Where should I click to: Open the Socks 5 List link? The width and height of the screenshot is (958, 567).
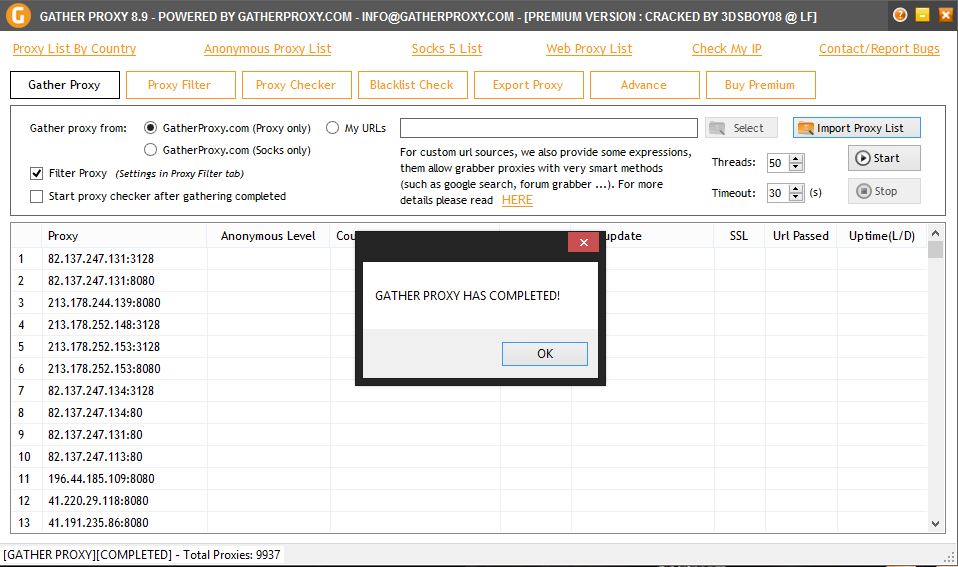coord(447,49)
